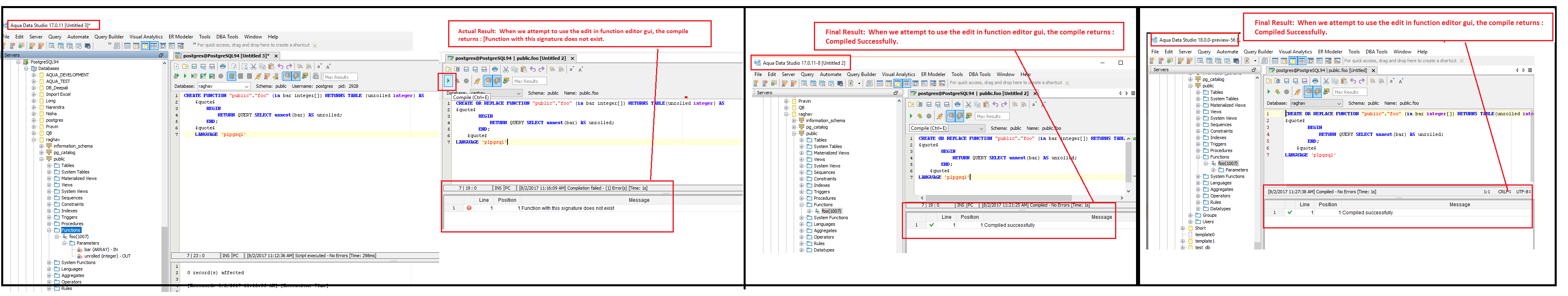Select 'Import Excel' in the Servers tree
1568x296 pixels.
[58, 95]
